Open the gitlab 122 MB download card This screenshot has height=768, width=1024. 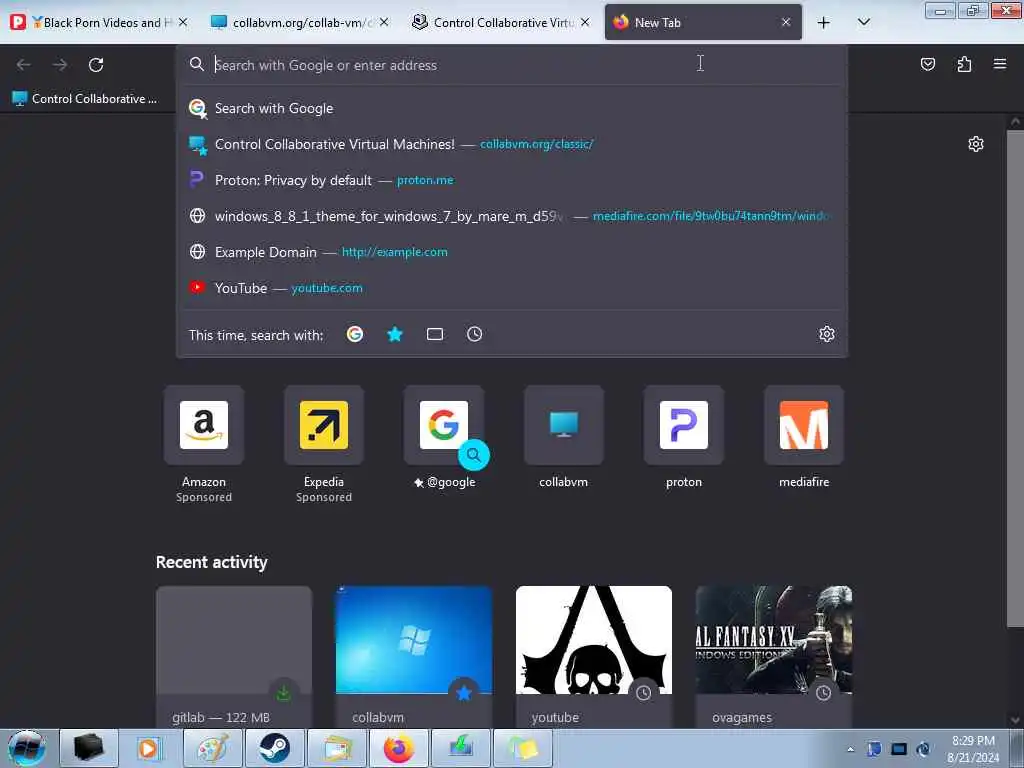[x=234, y=656]
